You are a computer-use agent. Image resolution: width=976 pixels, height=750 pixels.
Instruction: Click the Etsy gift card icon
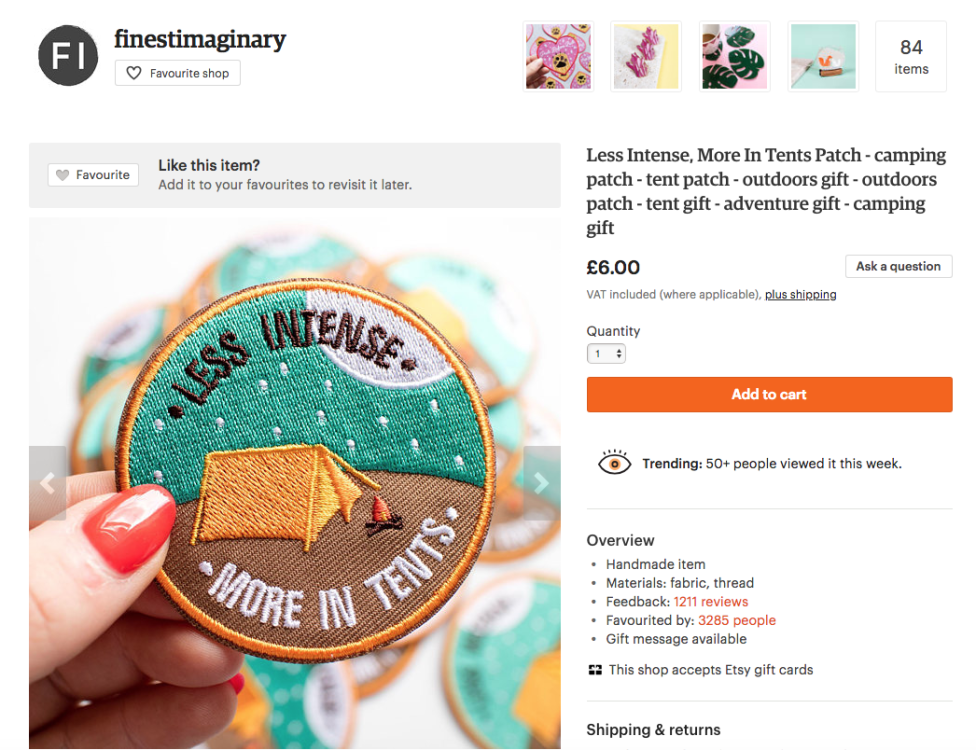point(595,670)
